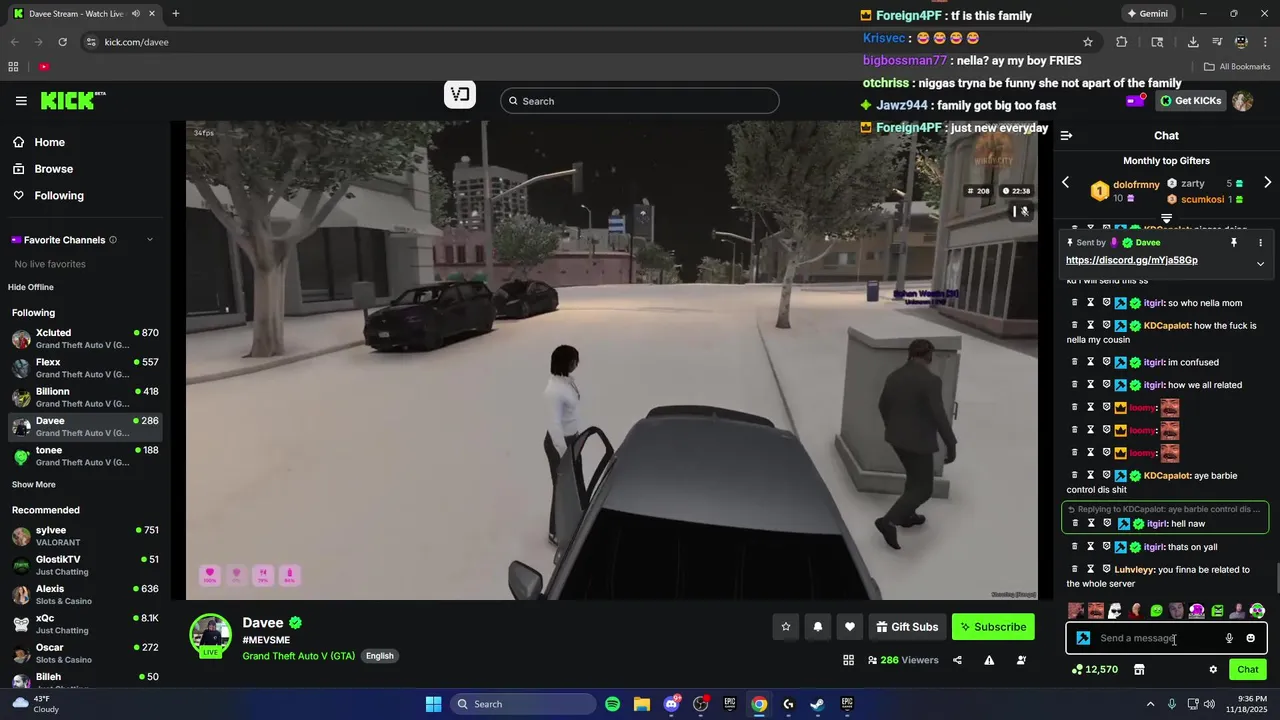Collapse the gifters leaderboard handle
1280x720 pixels.
1166,218
